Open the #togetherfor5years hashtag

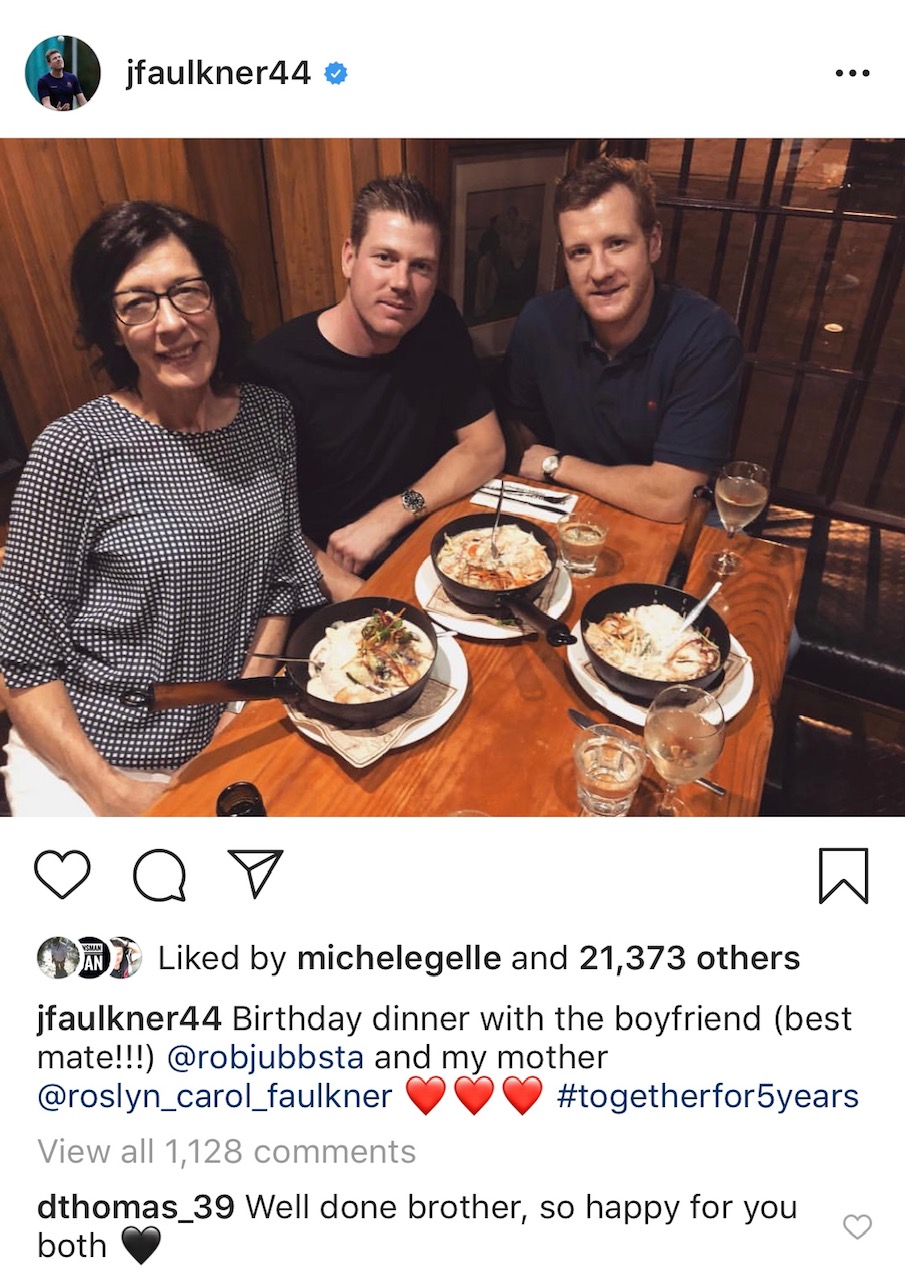click(707, 1096)
